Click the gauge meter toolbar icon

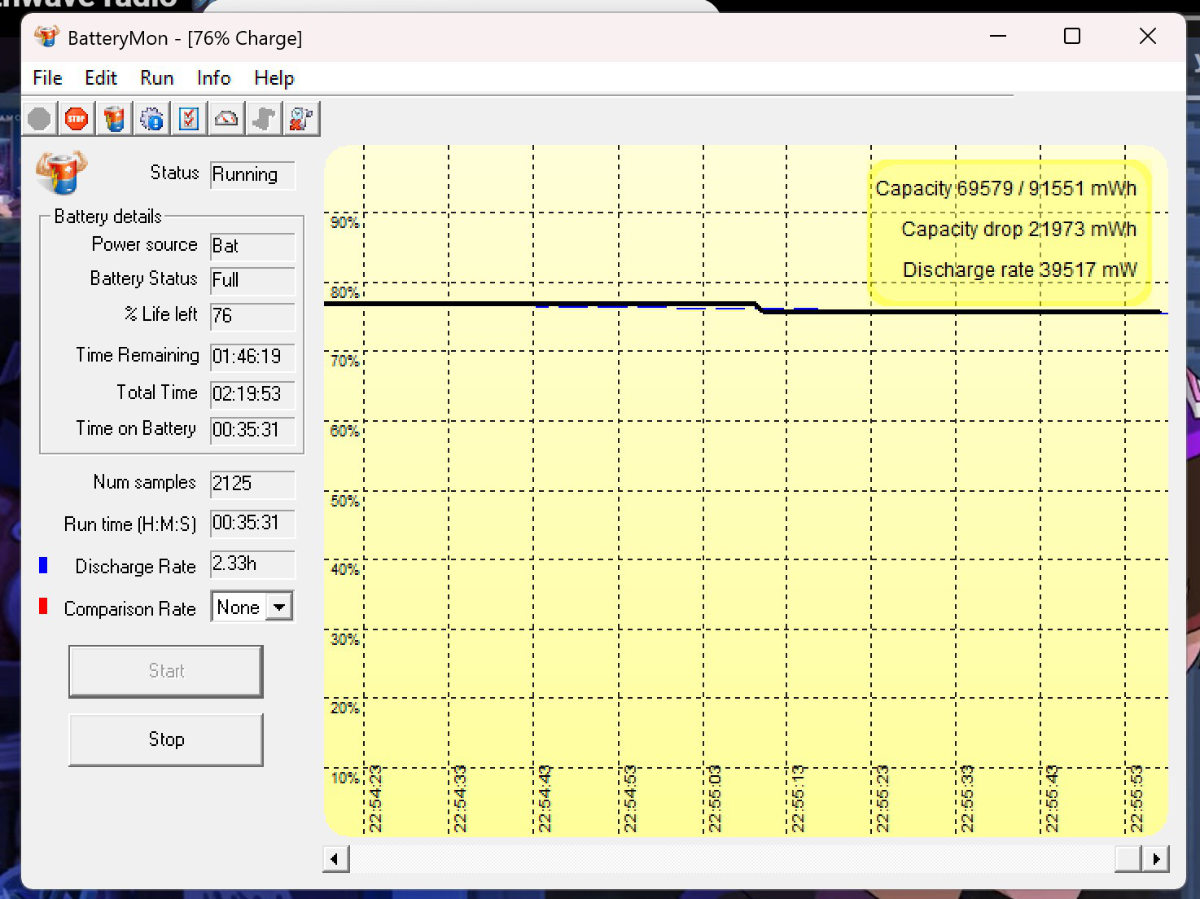[227, 119]
